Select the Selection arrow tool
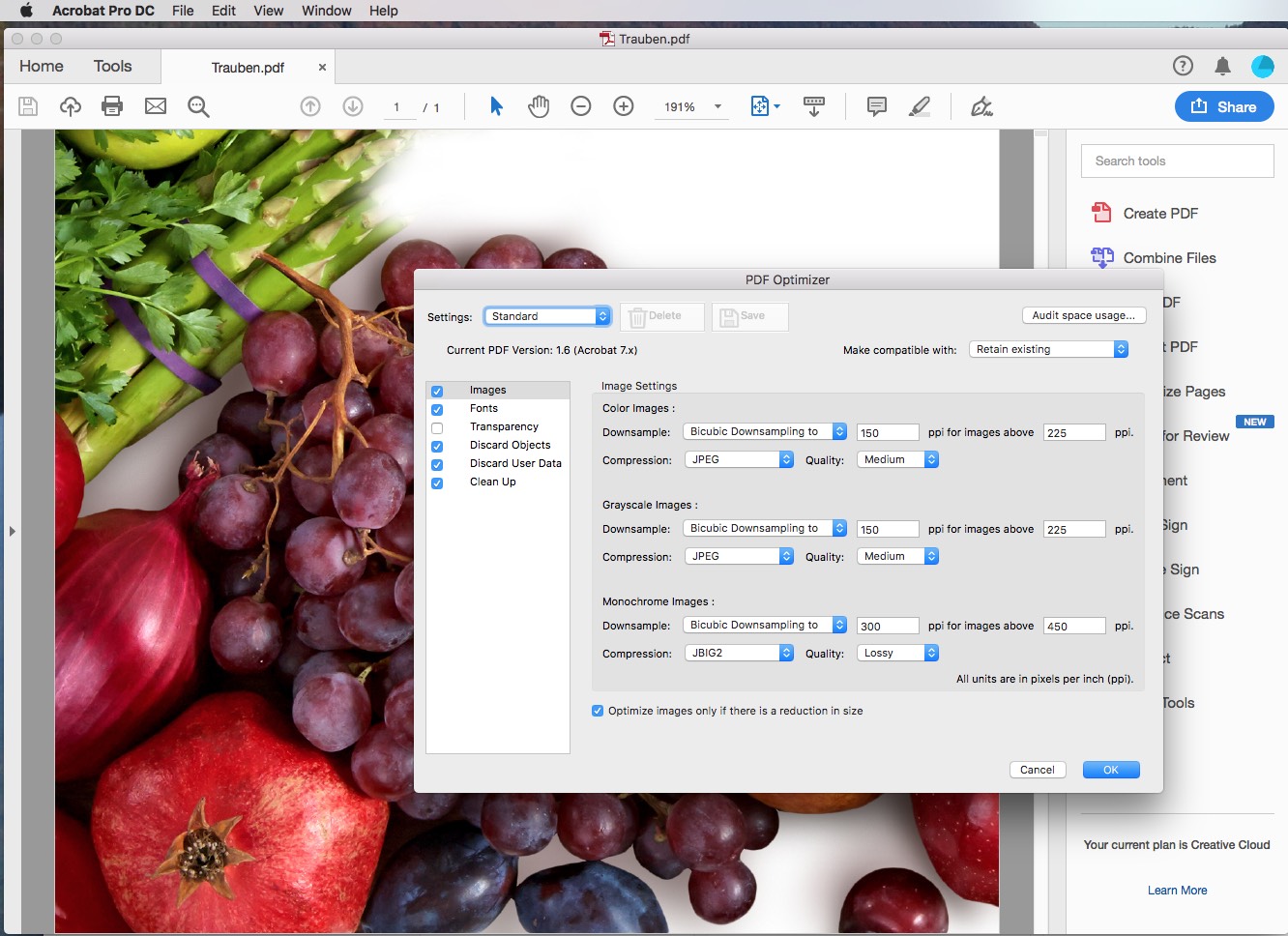1288x936 pixels. pos(496,106)
